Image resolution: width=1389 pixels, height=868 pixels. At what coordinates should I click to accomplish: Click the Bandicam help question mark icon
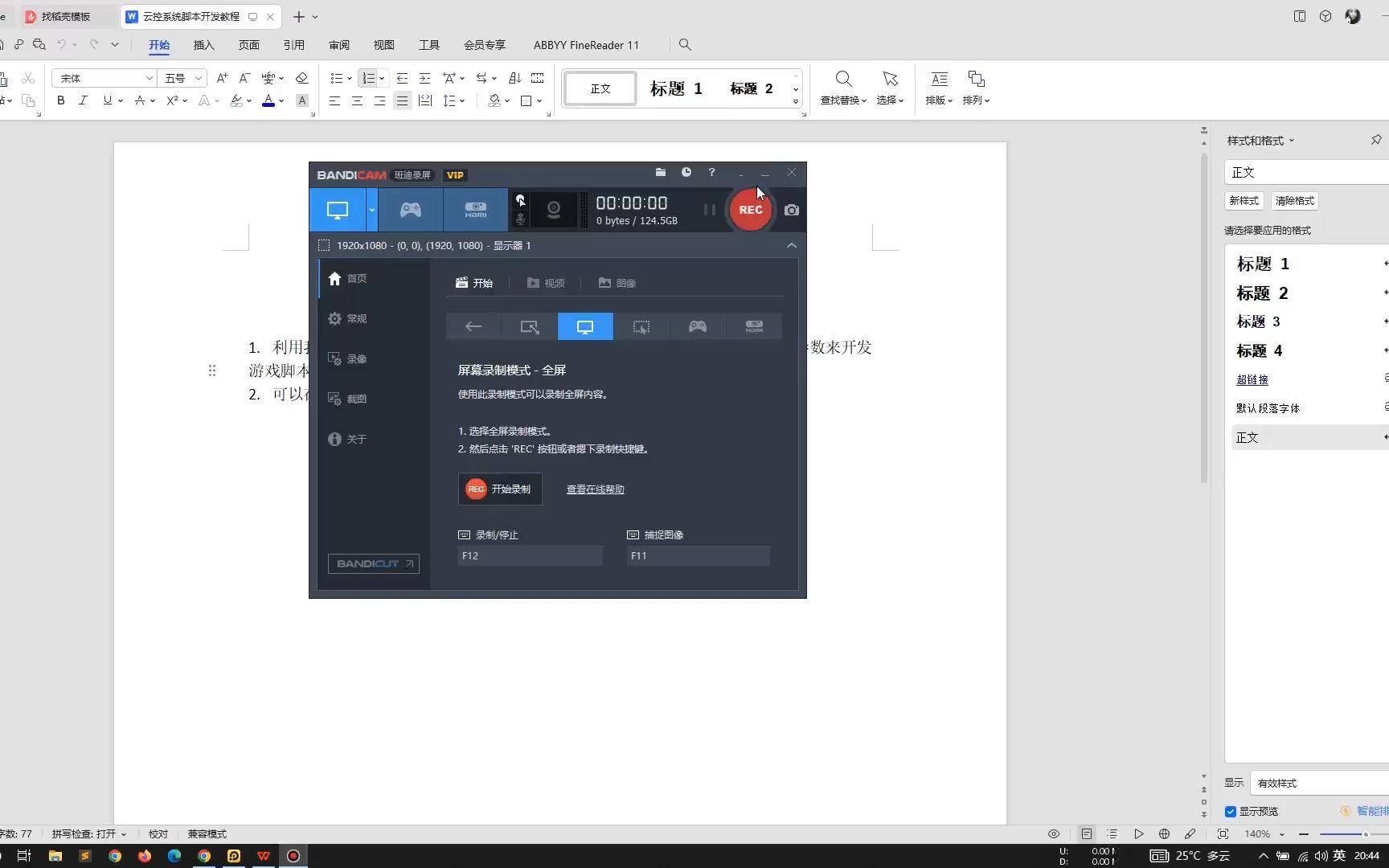tap(711, 172)
